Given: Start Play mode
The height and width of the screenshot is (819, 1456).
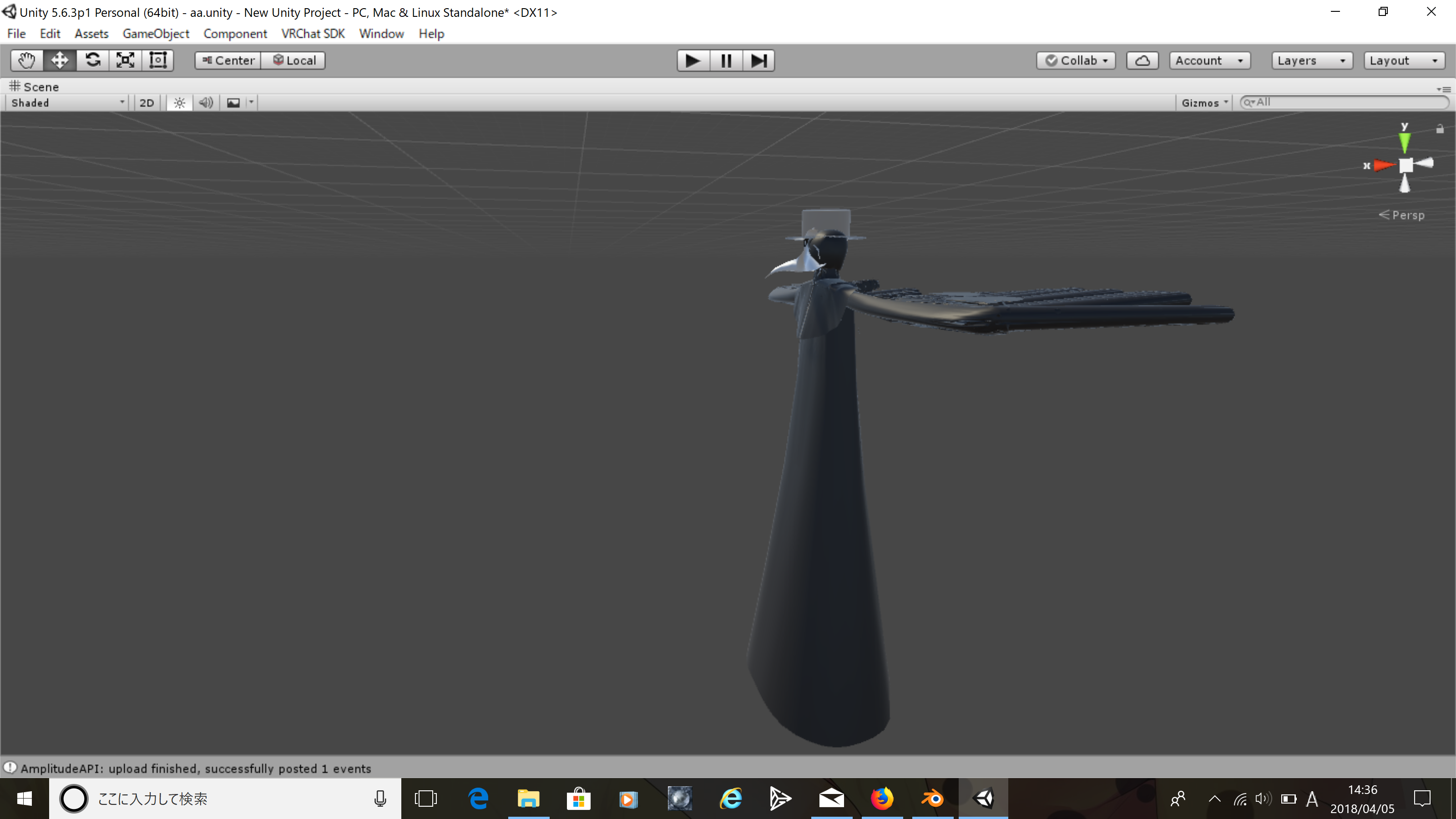Looking at the screenshot, I should (x=693, y=61).
